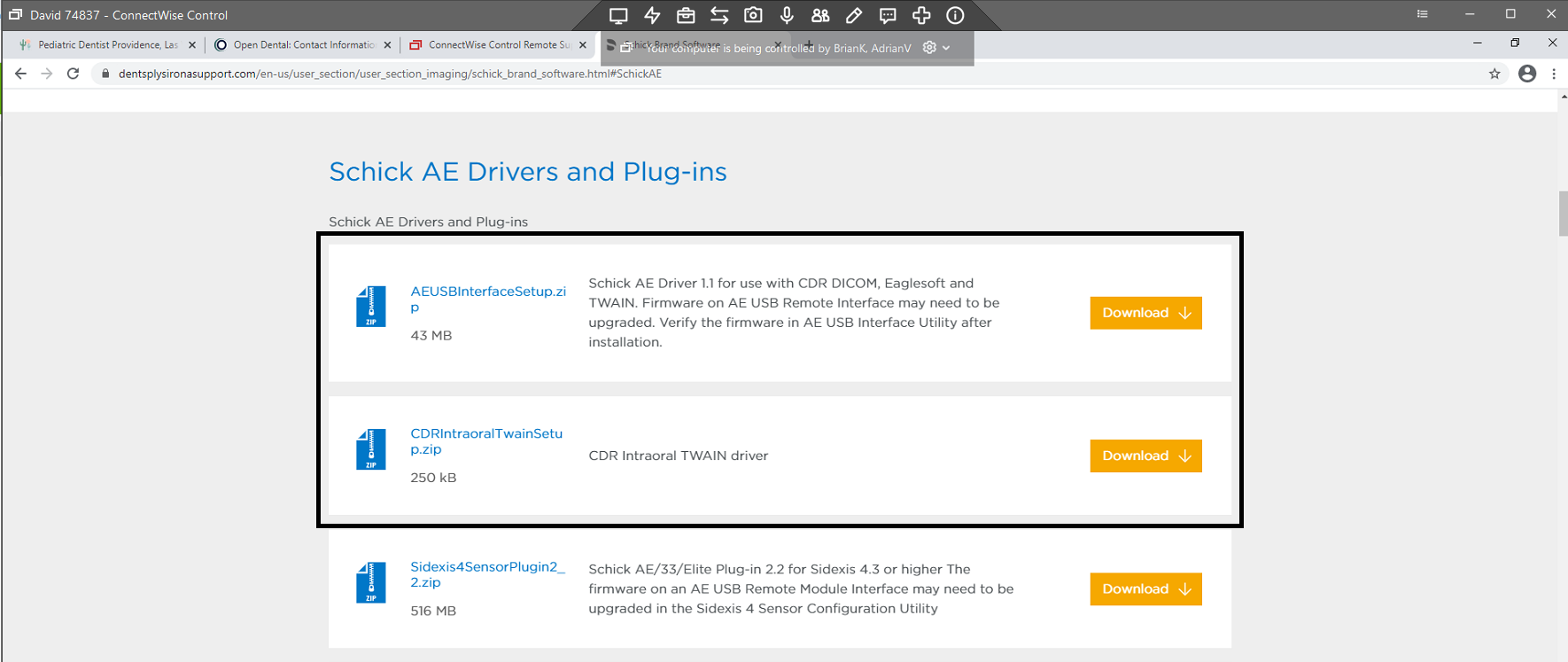Open the Sidexis4SensorPlugin2_2.zip file link
The width and height of the screenshot is (1568, 662).
tap(487, 574)
